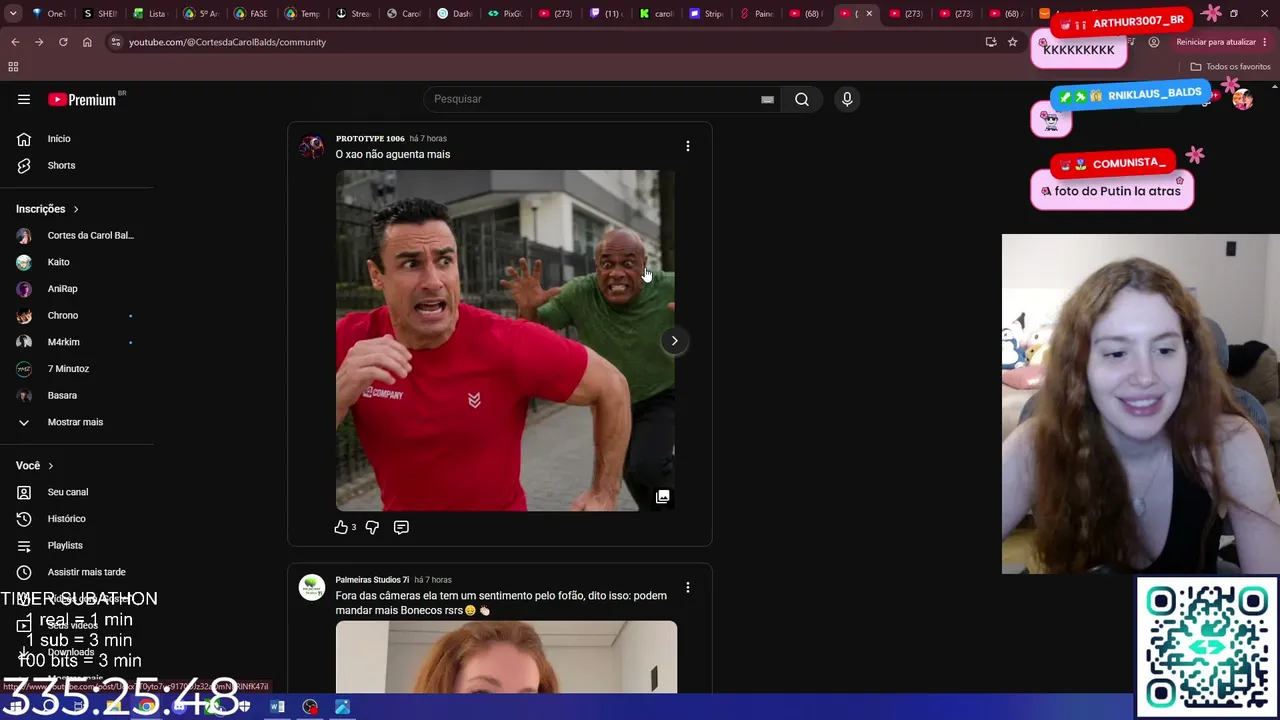The height and width of the screenshot is (720, 1280).
Task: Open options menu for Palmeiras Studios post
Action: [x=688, y=588]
